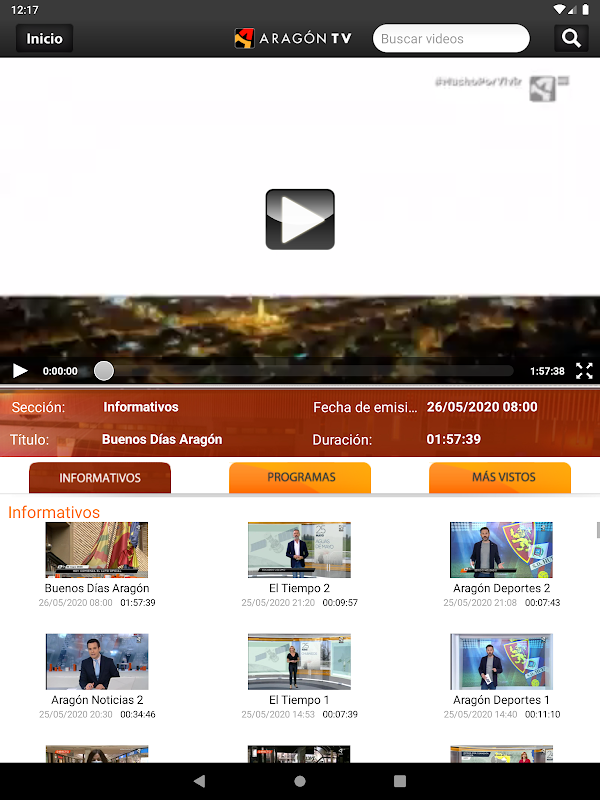Click the '00:34:46' duration of Aragón Noticias 2
600x800 pixels.
138,714
